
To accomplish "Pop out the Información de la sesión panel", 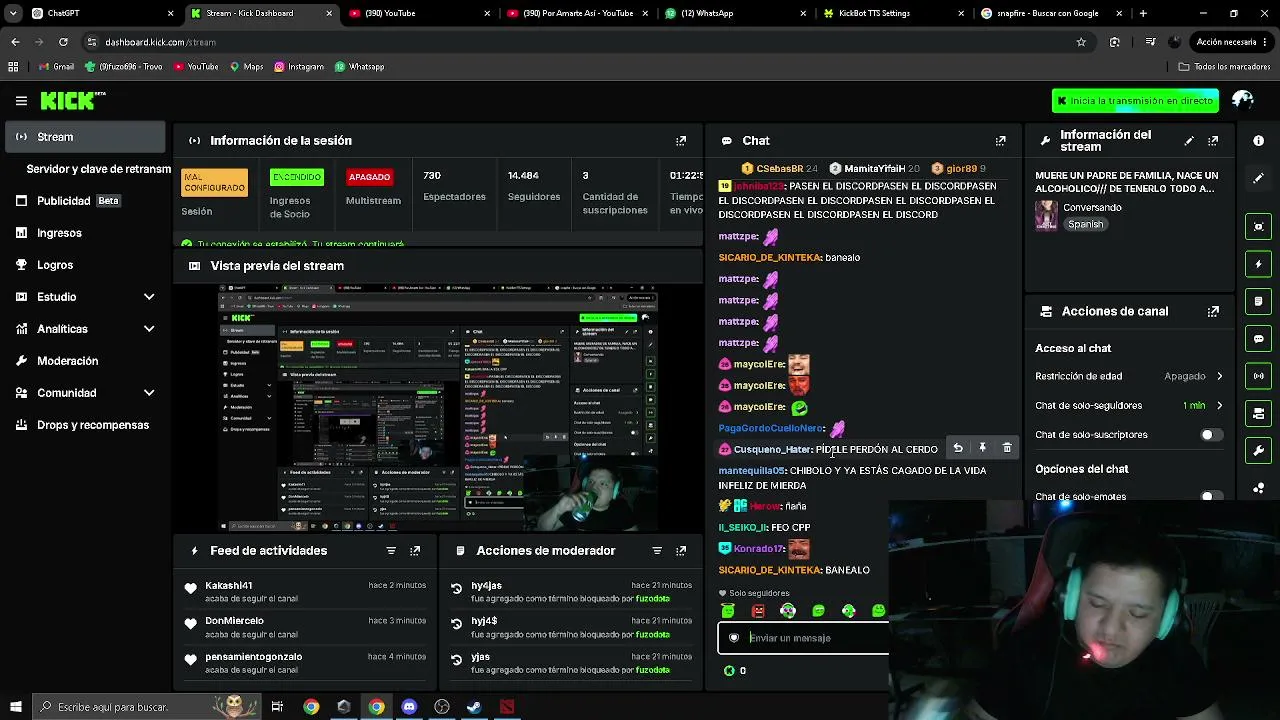I will (681, 141).
